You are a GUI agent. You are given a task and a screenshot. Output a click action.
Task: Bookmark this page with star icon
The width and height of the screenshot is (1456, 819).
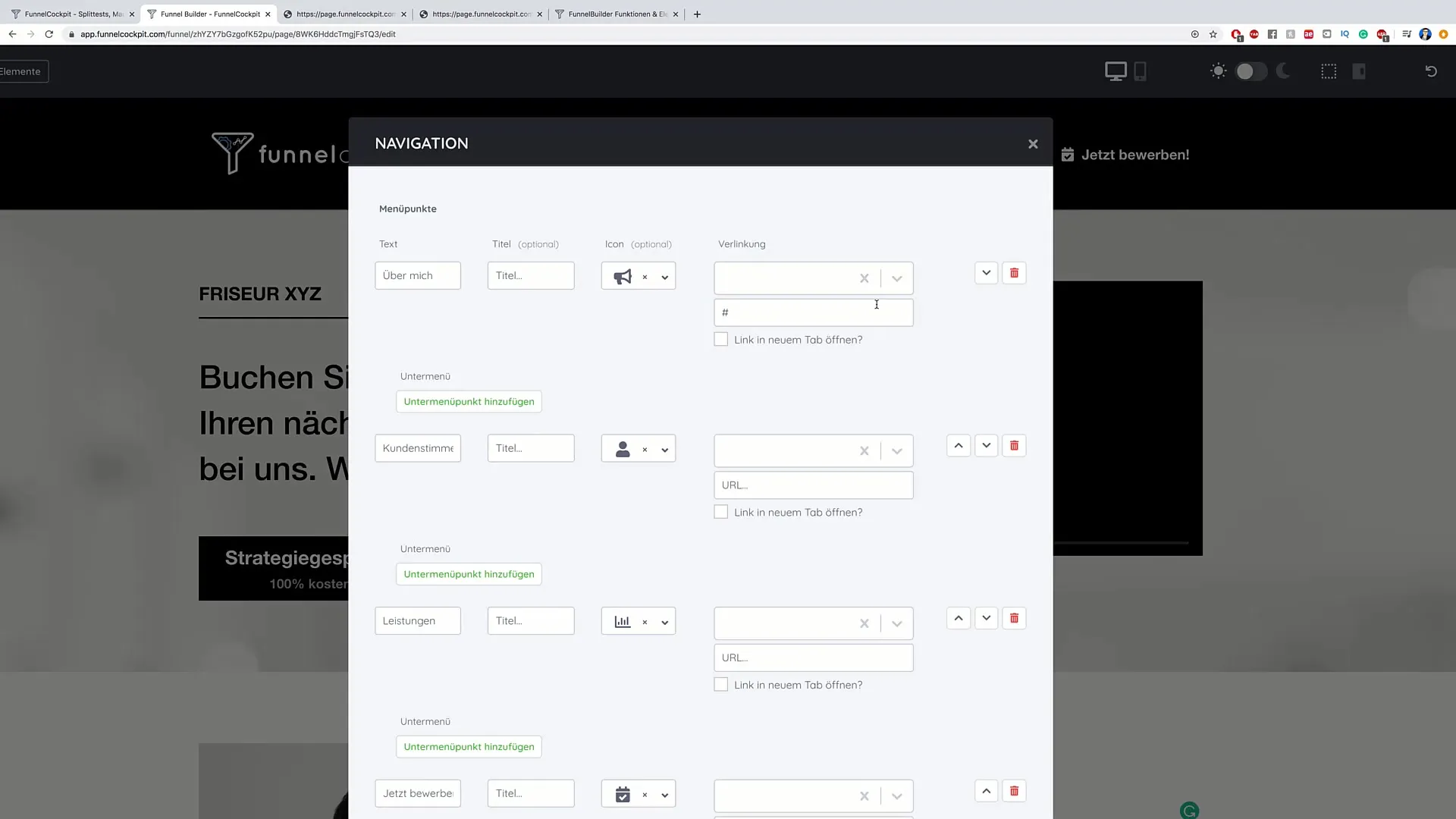[x=1213, y=34]
